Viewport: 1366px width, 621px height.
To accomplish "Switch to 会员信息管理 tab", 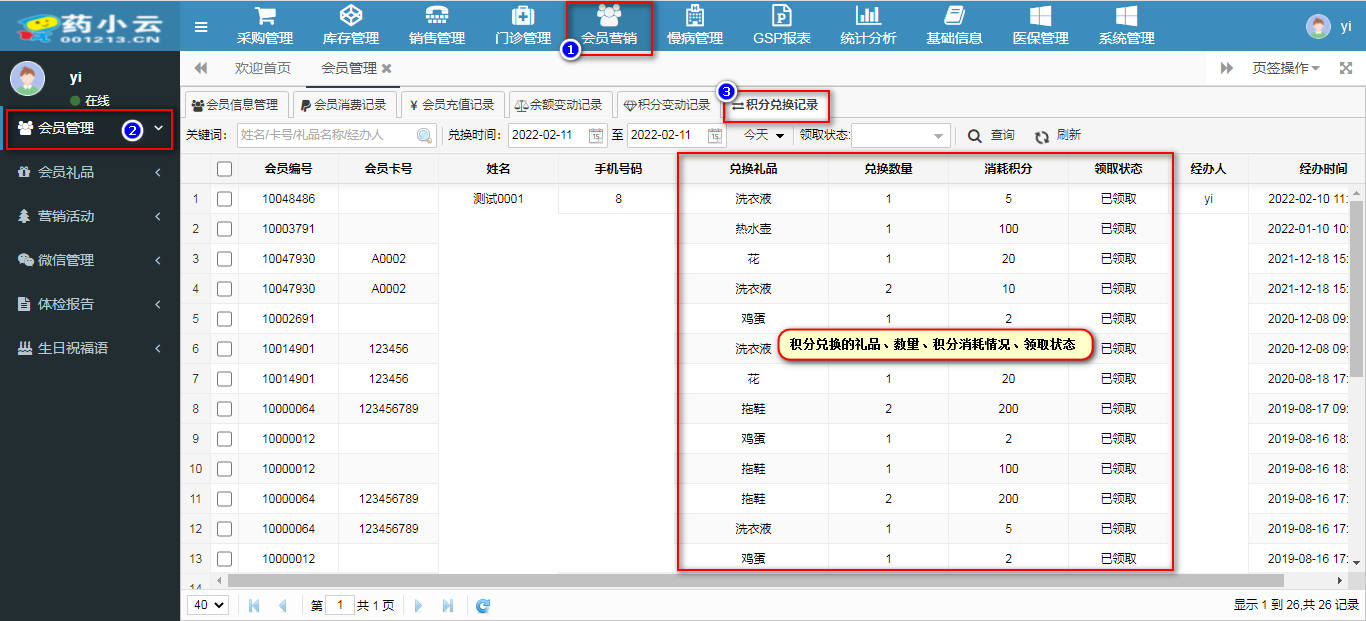I will pos(235,105).
